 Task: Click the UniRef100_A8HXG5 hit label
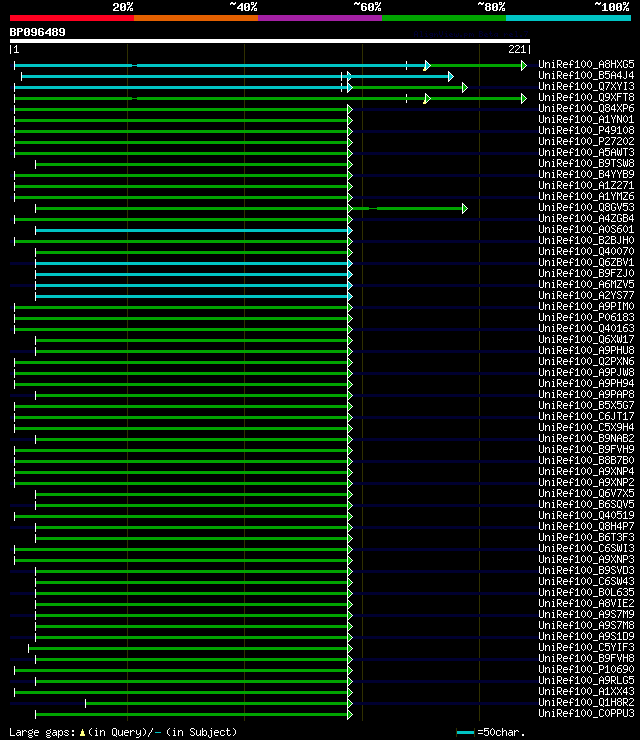pos(586,64)
